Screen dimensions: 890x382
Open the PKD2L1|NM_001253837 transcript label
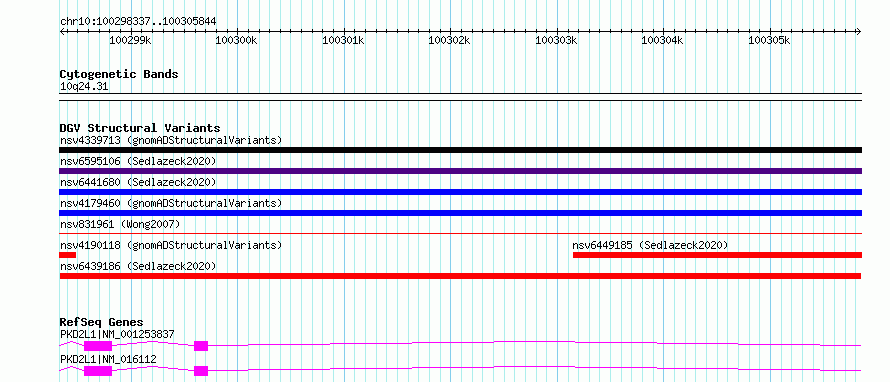coord(117,334)
